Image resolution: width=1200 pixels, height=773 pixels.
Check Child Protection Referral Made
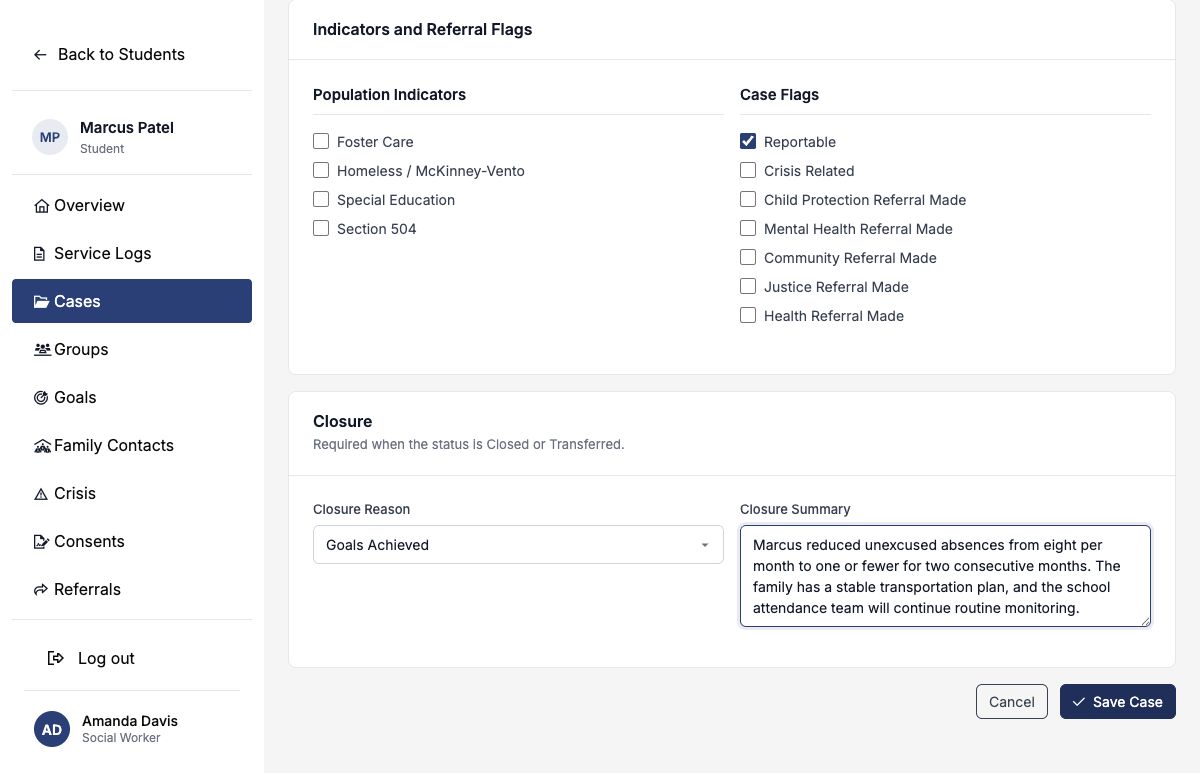coord(748,199)
